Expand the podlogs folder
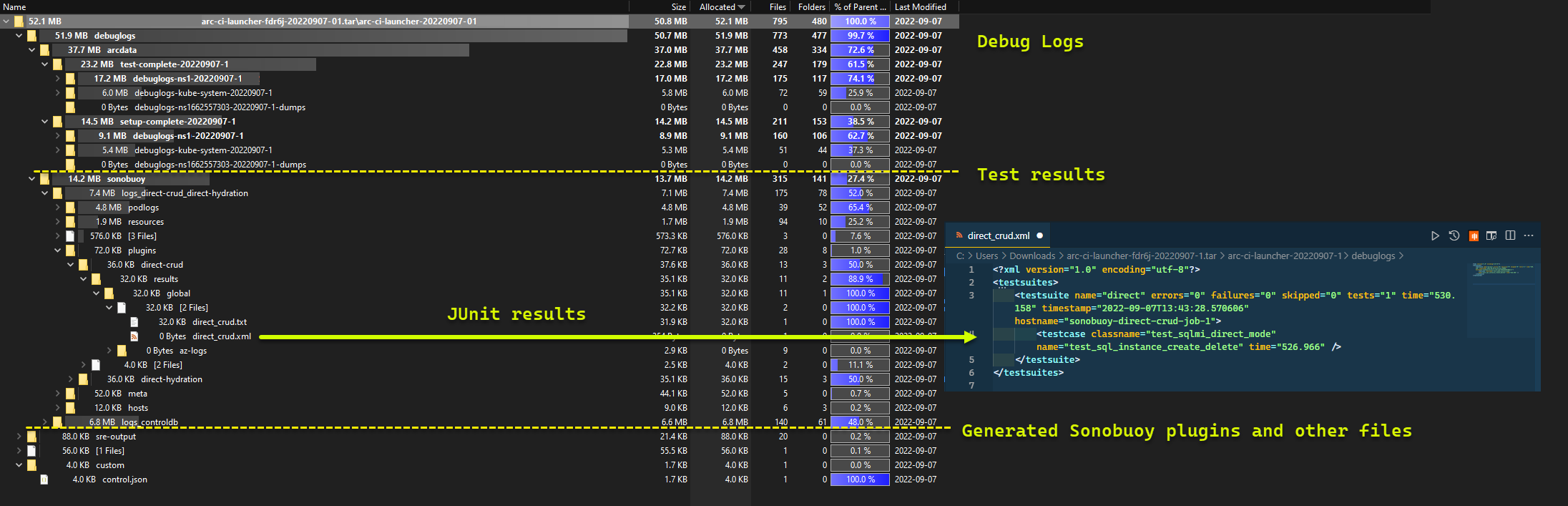 pos(58,208)
